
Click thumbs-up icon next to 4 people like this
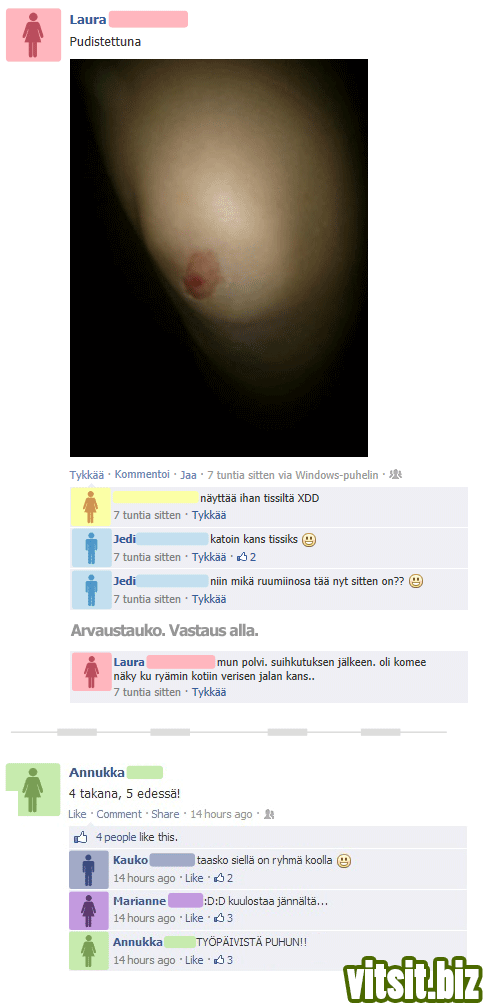coord(81,837)
